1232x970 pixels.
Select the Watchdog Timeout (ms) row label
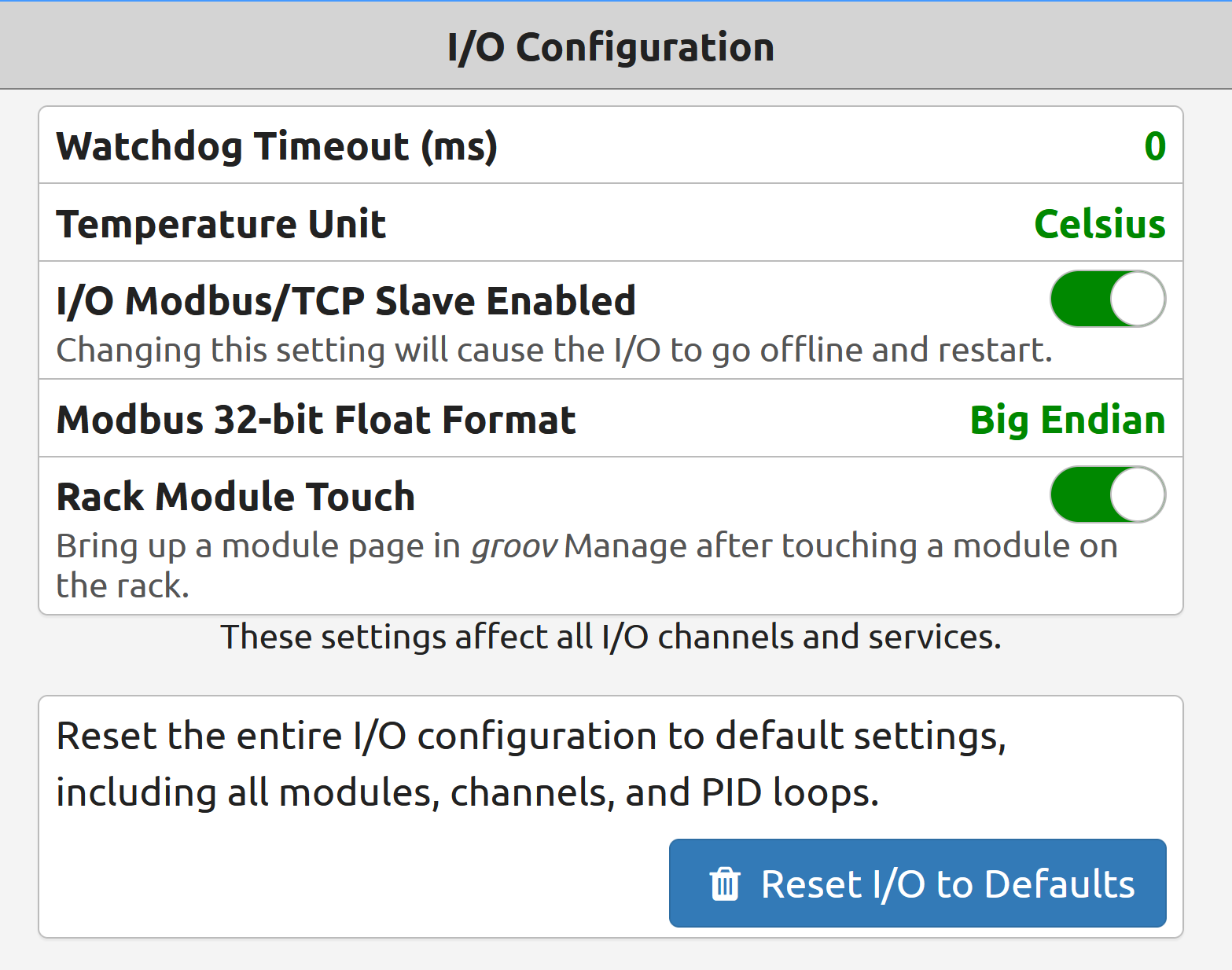(x=277, y=147)
